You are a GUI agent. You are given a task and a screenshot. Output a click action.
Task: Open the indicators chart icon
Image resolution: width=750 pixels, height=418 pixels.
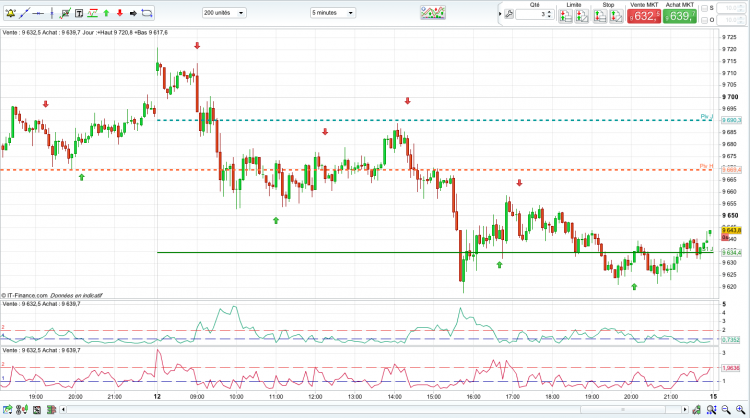point(433,12)
